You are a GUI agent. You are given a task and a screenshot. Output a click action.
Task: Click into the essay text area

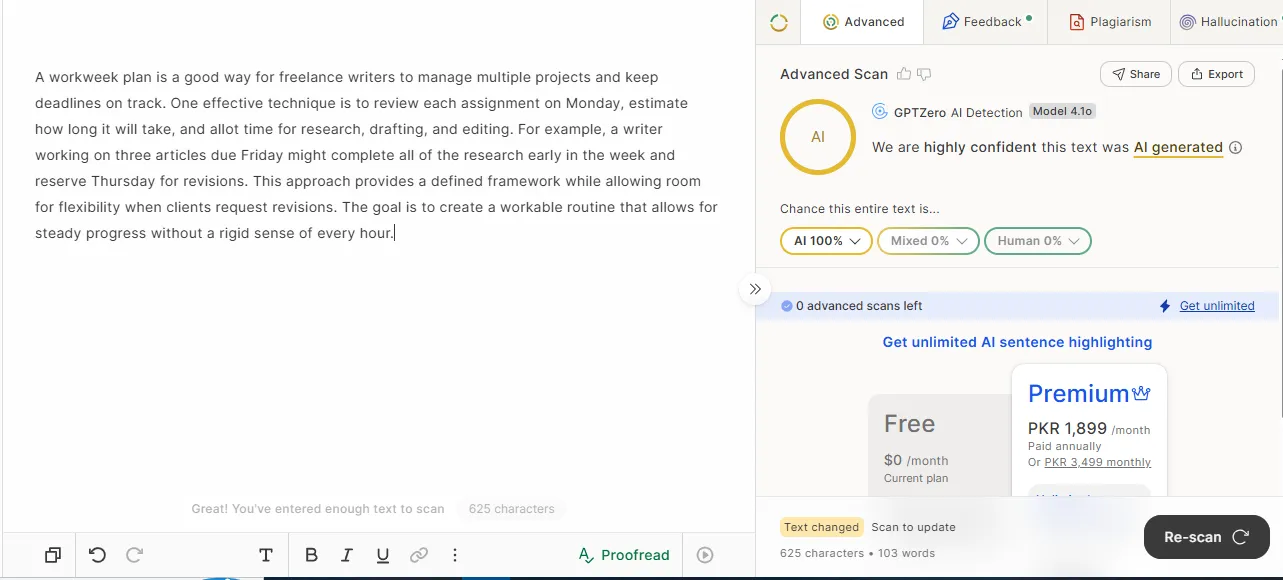click(377, 155)
